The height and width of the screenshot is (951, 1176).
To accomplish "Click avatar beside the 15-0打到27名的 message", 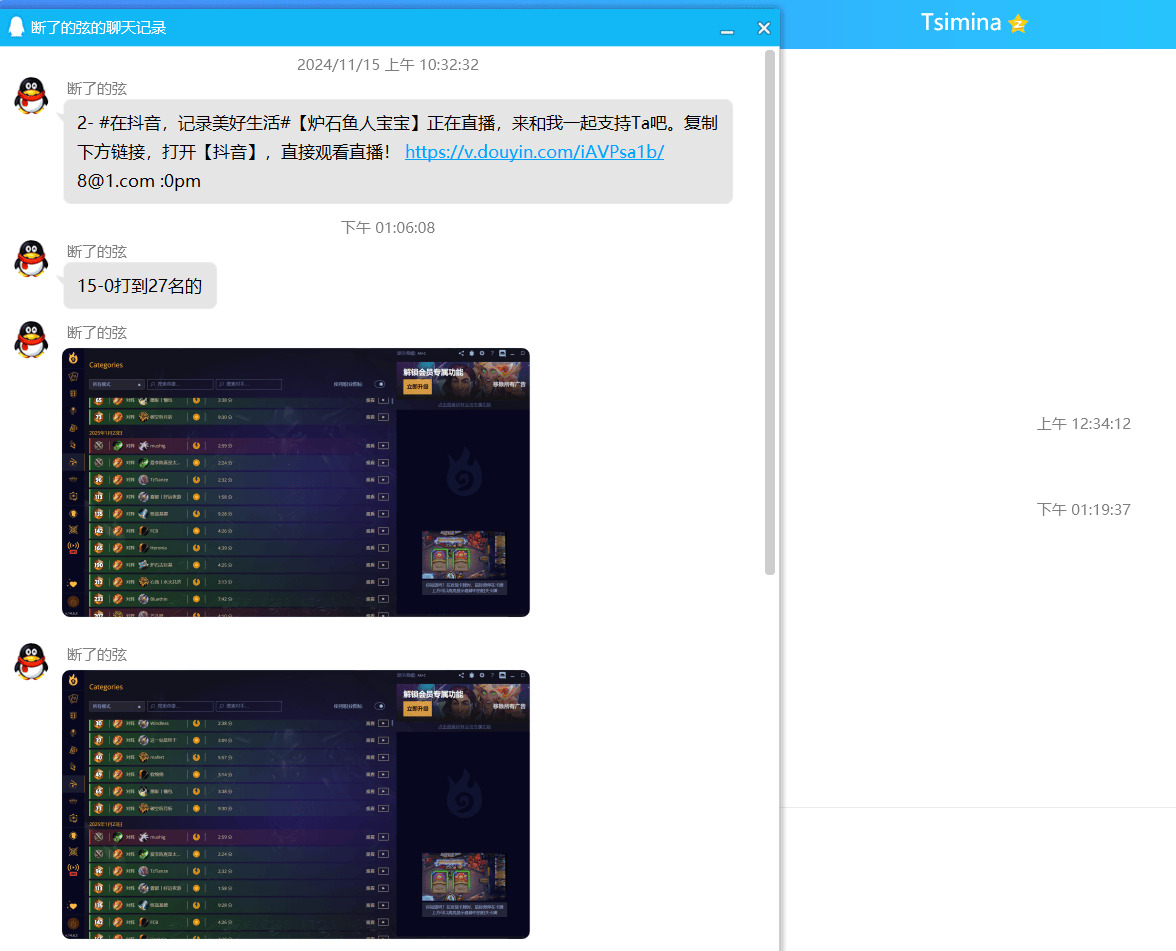I will tap(31, 259).
